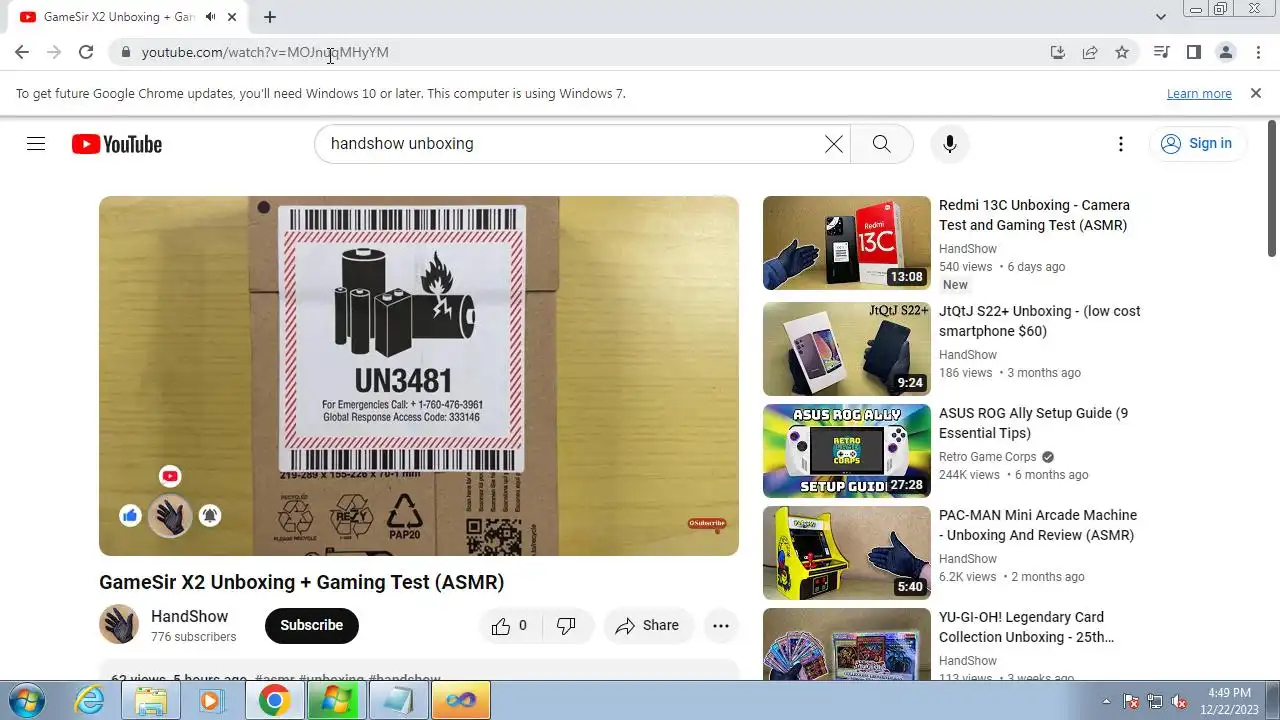The width and height of the screenshot is (1280, 720).
Task: Open ASUS ROG Ally Setup Guide thumbnail
Action: coord(847,451)
